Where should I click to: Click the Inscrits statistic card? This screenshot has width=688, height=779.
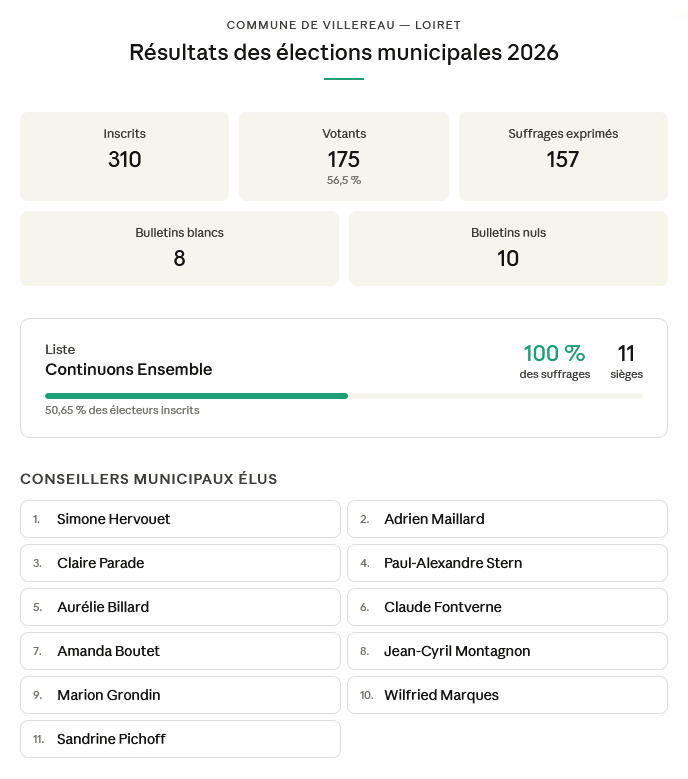point(125,156)
